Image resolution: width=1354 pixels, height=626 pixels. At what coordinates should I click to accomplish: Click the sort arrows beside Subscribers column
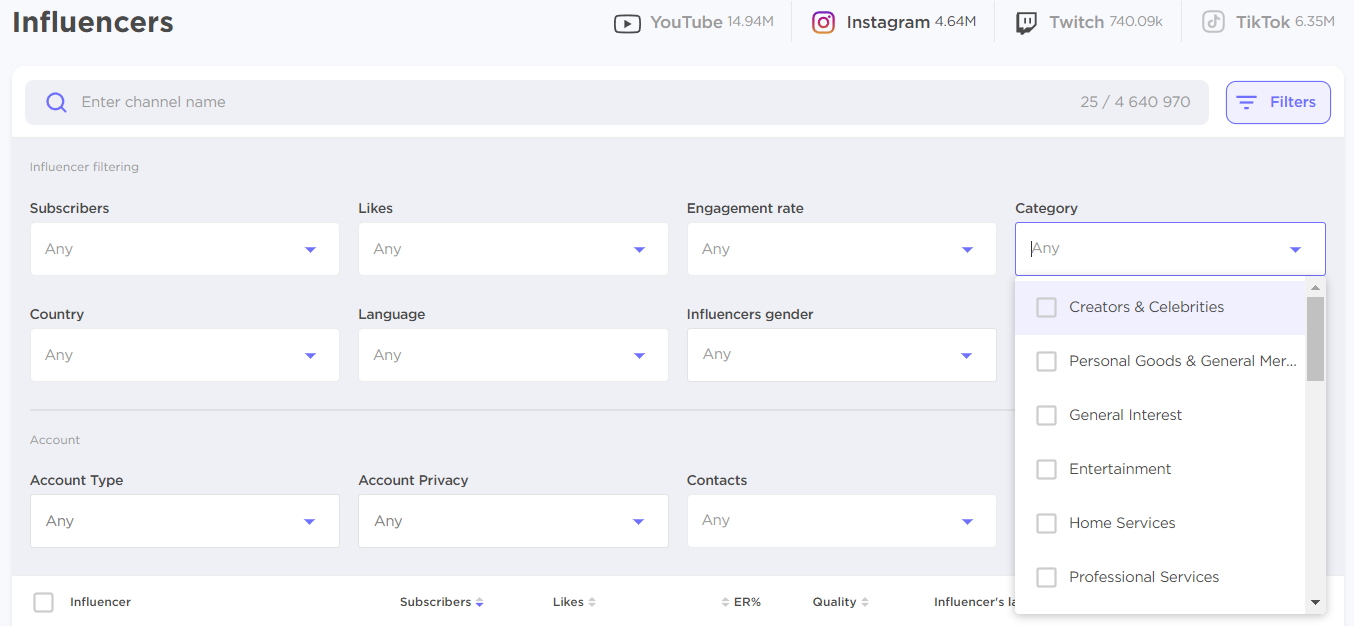[480, 602]
